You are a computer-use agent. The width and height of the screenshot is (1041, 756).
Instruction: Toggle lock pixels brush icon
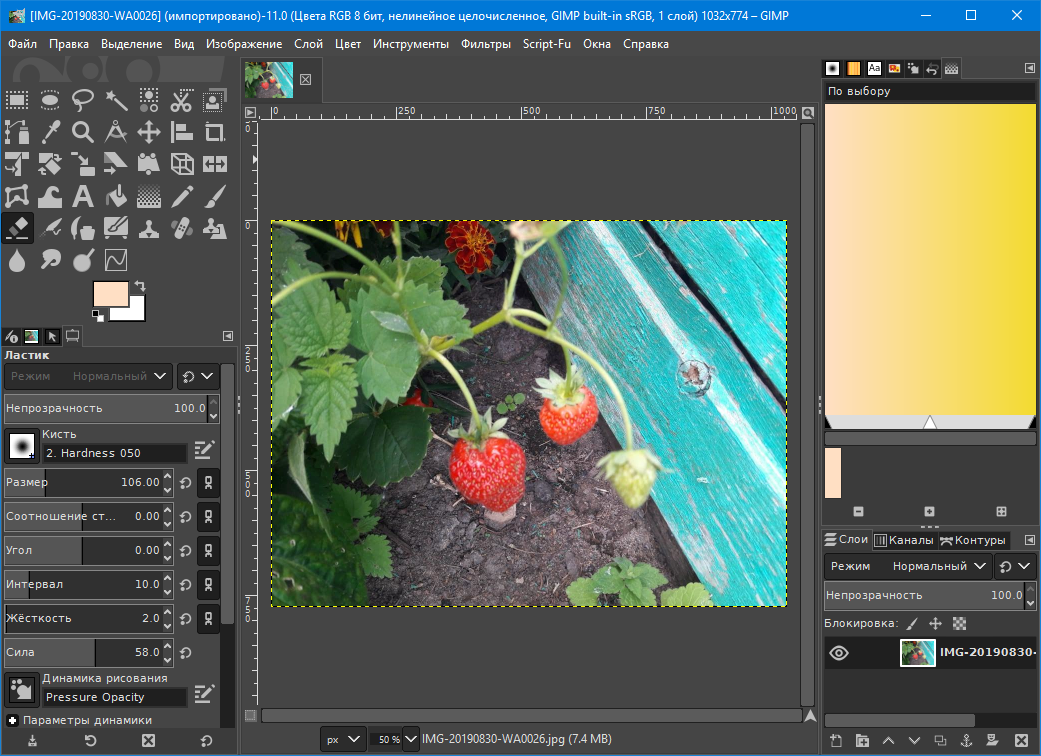pyautogui.click(x=913, y=623)
